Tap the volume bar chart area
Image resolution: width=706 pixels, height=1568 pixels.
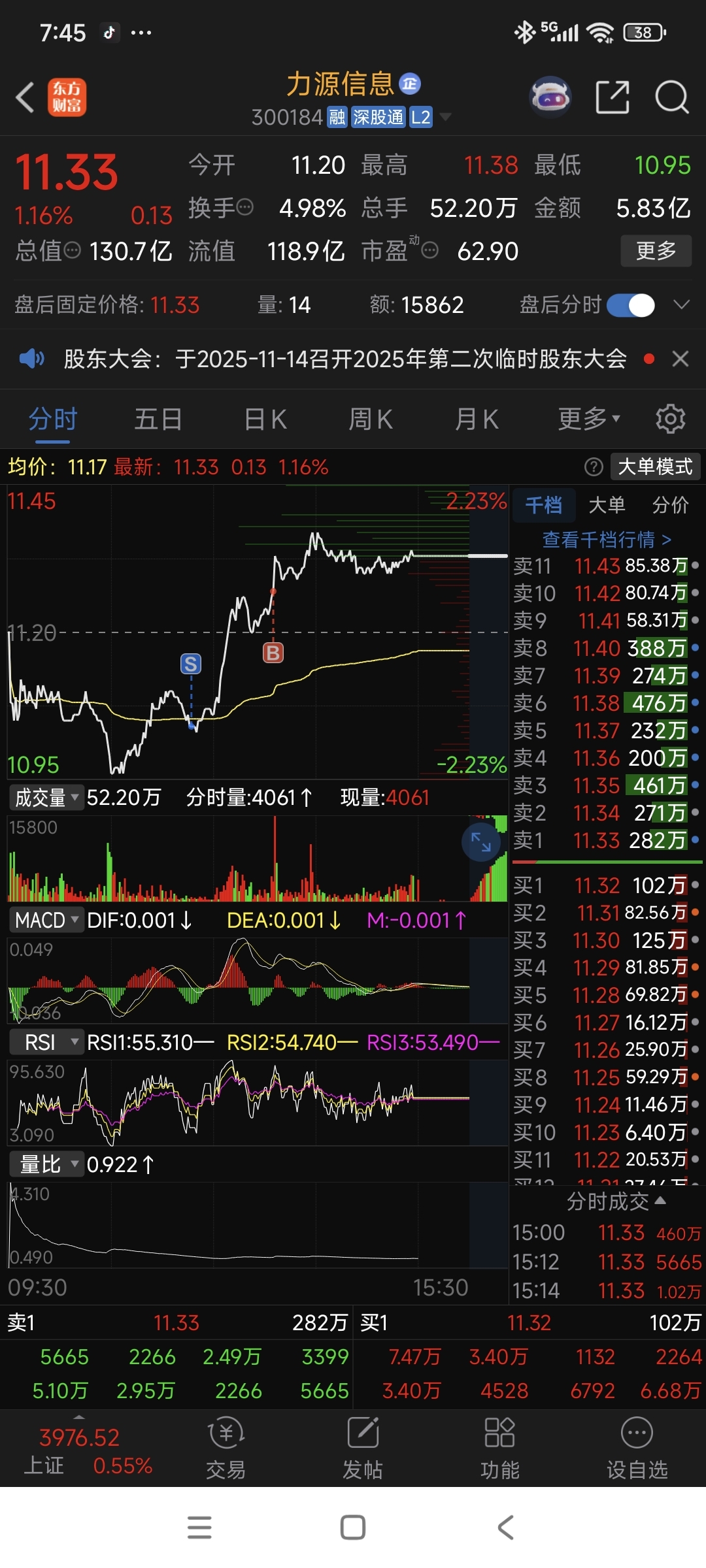click(258, 858)
